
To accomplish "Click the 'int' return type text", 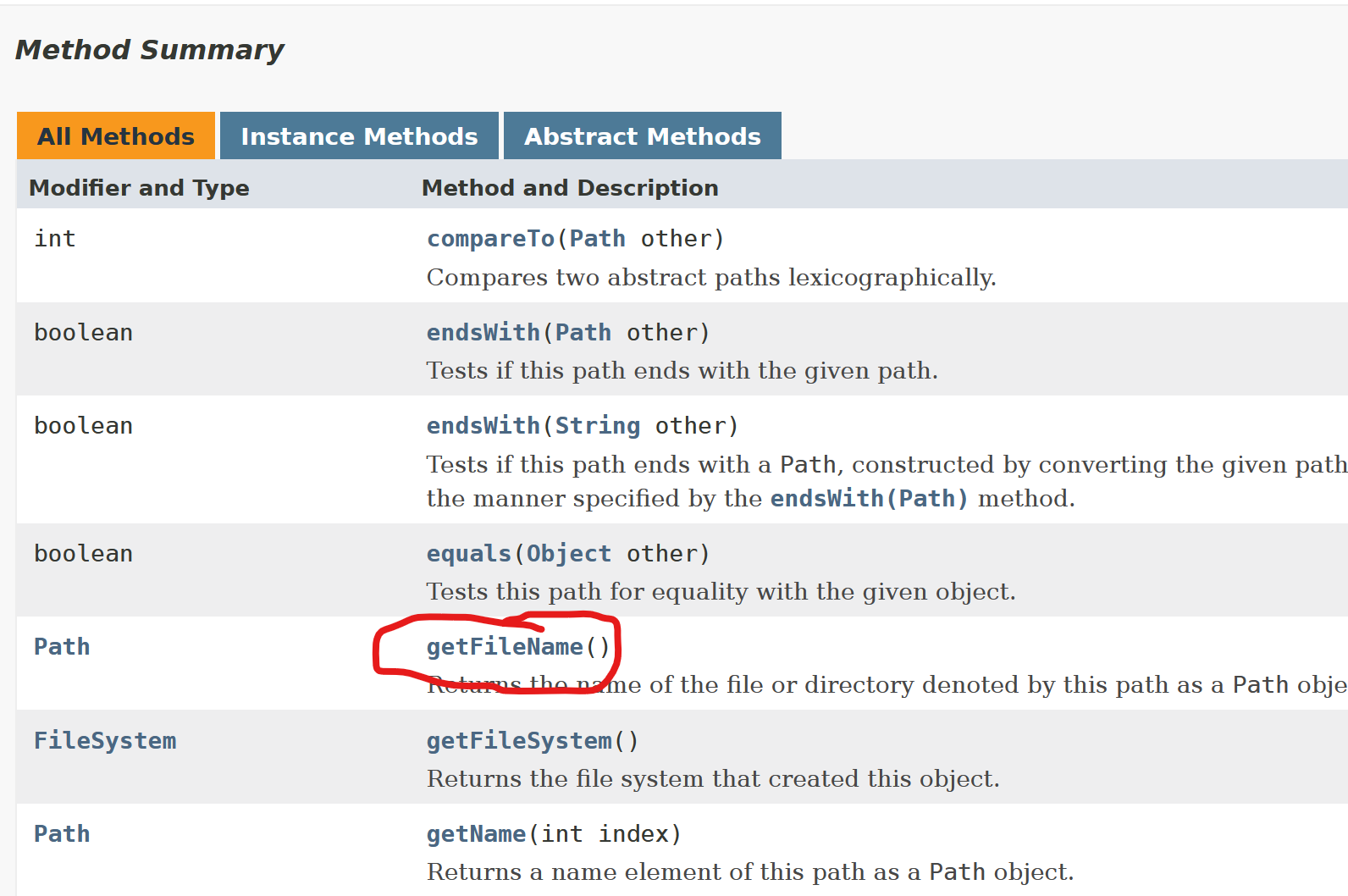I will point(55,239).
